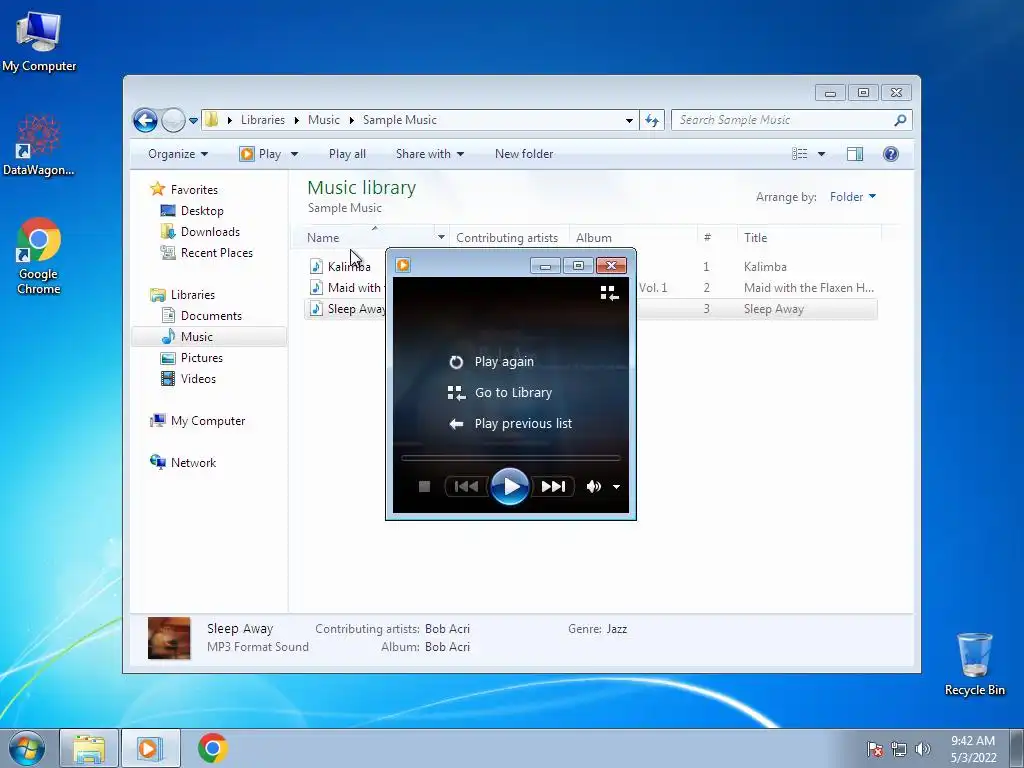1024x768 pixels.
Task: Open Recent Places in the navigation pane
Action: [207, 253]
